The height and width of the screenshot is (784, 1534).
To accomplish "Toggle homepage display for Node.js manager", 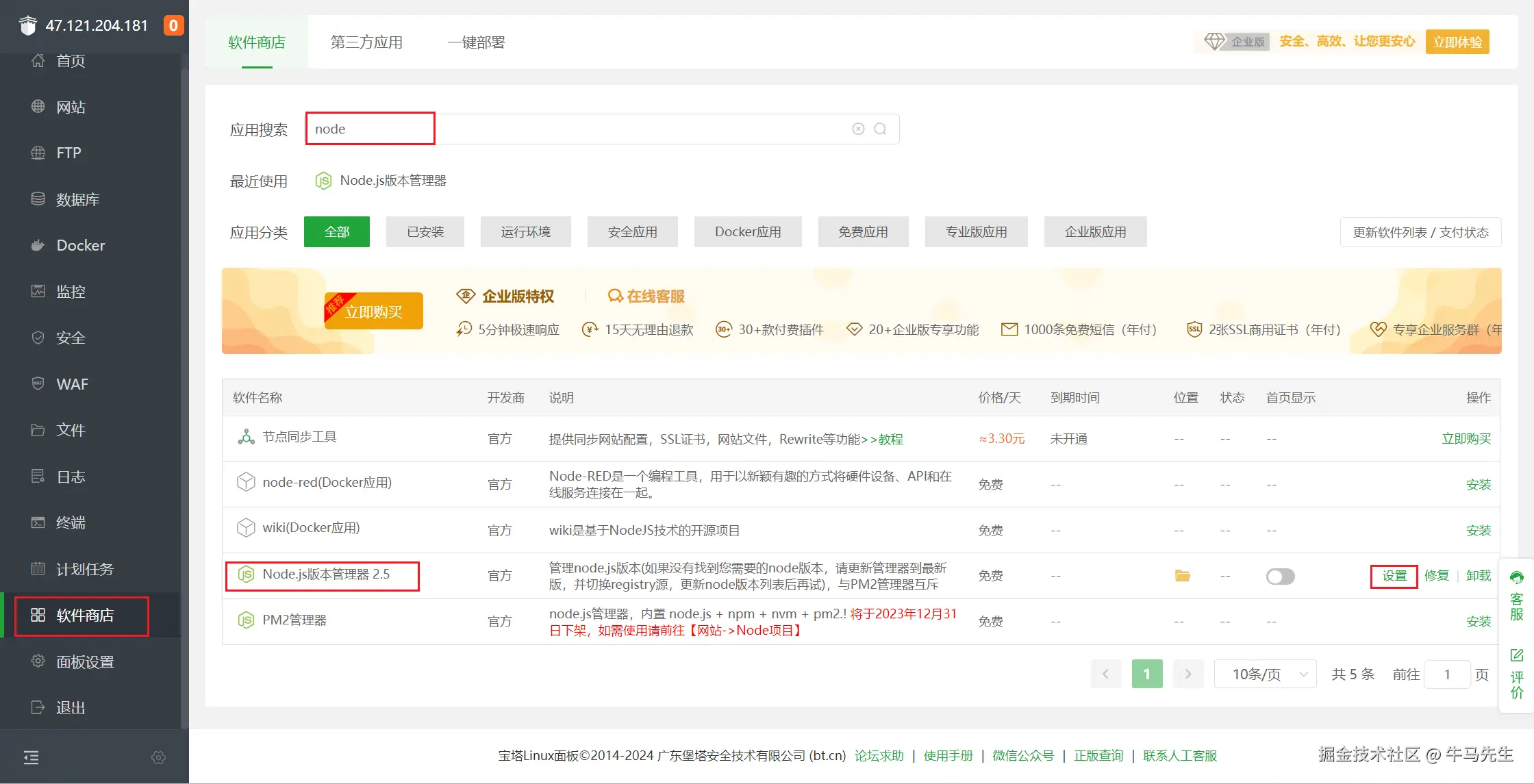I will point(1280,577).
